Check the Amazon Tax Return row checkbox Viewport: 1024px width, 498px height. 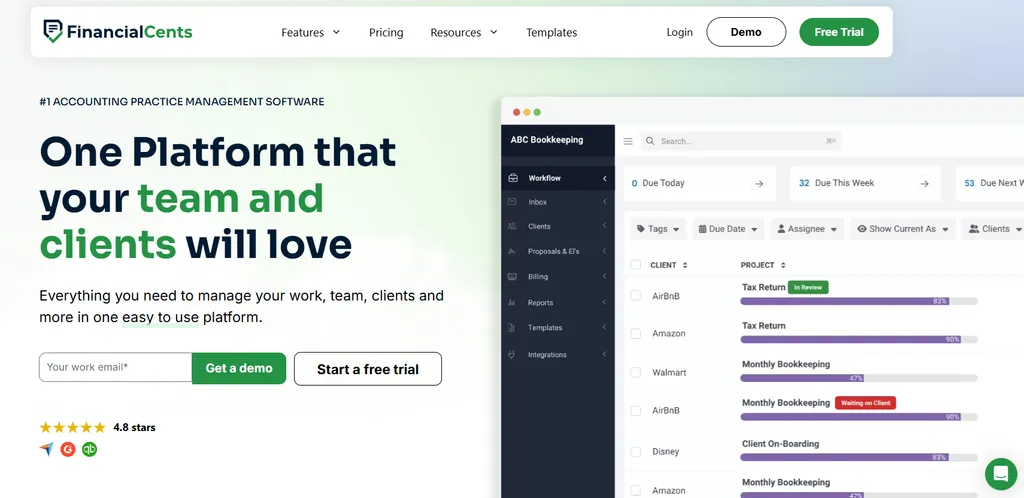(x=635, y=334)
